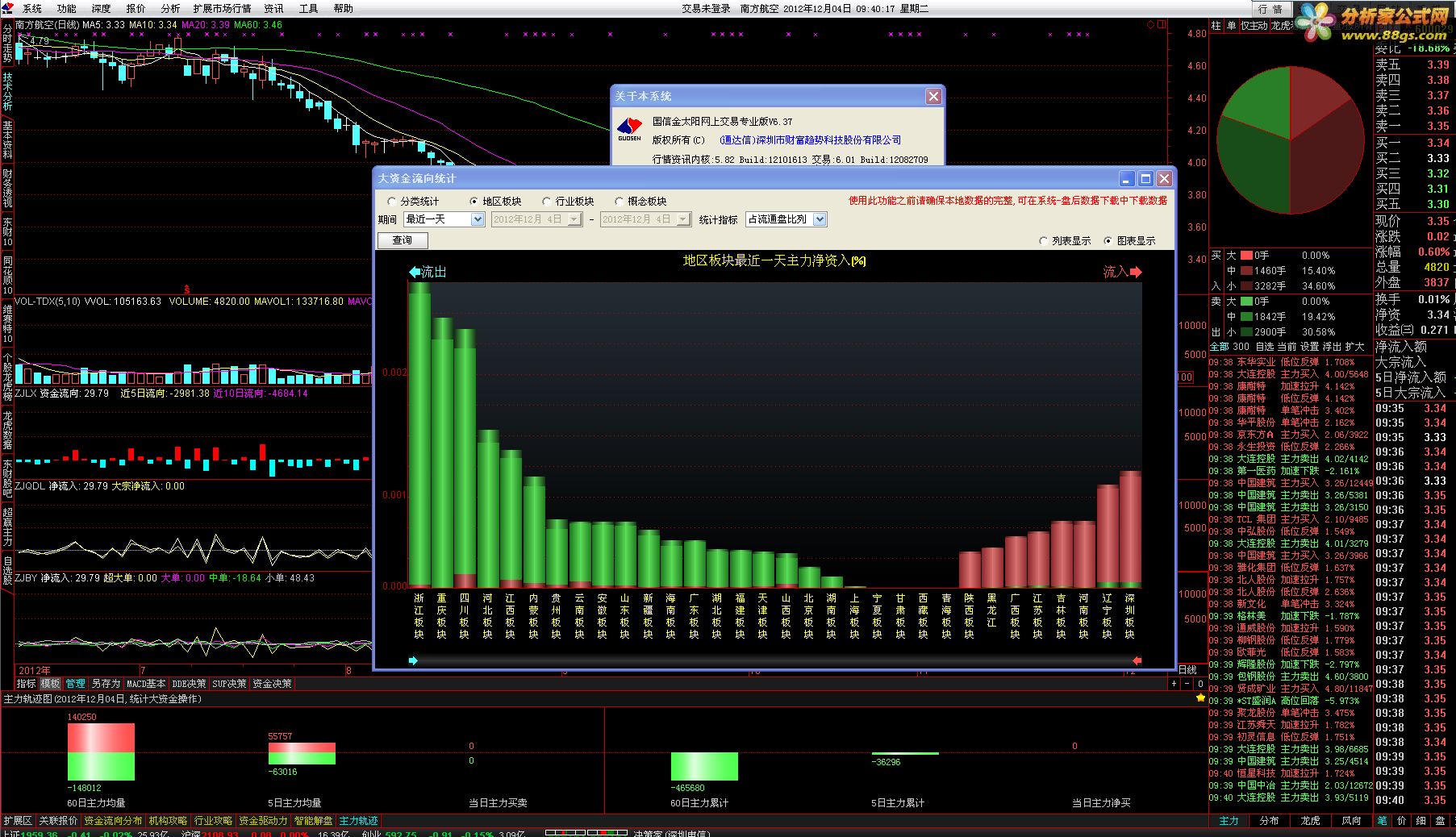This screenshot has width=1456, height=837.
Task: Click the 0 reset button beside zoom controls
Action: point(1200,683)
